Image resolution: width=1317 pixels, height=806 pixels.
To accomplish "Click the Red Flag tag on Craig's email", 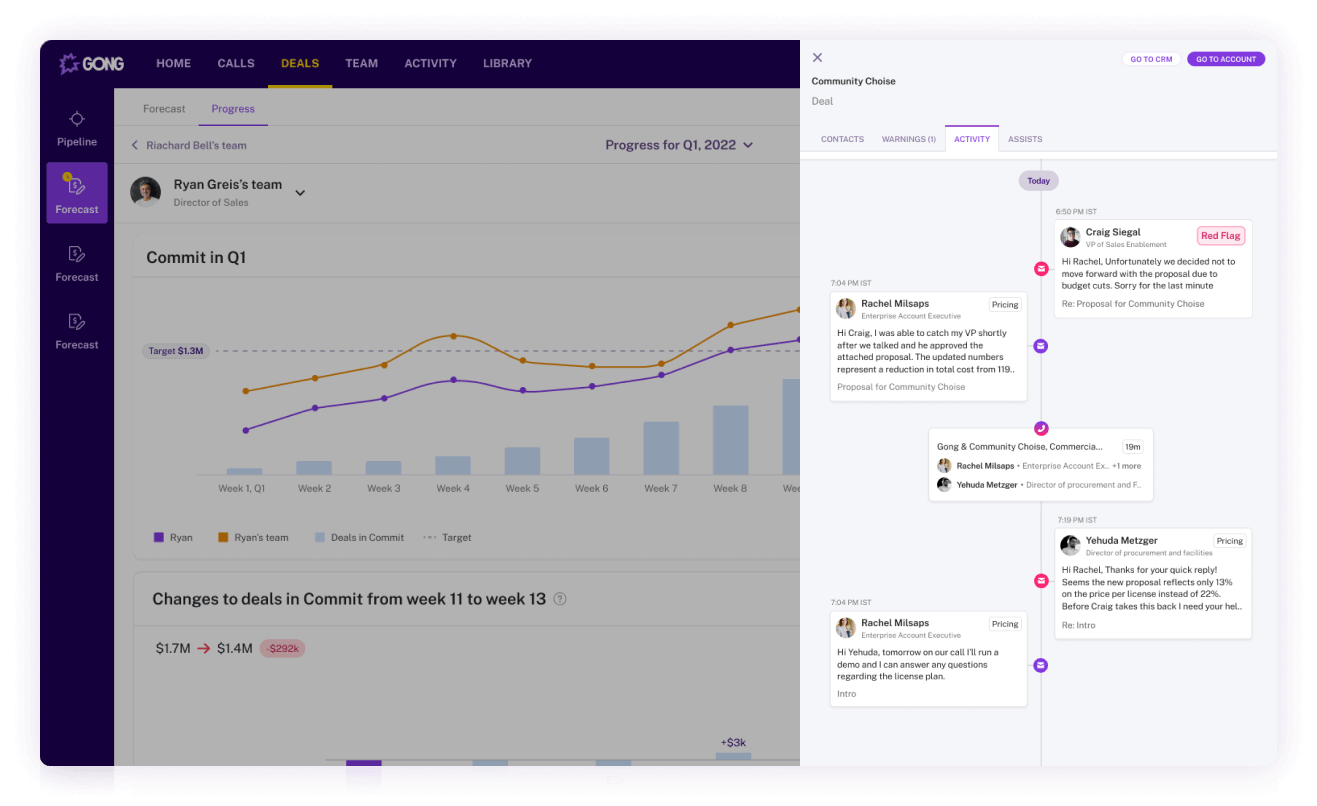I will (x=1221, y=236).
